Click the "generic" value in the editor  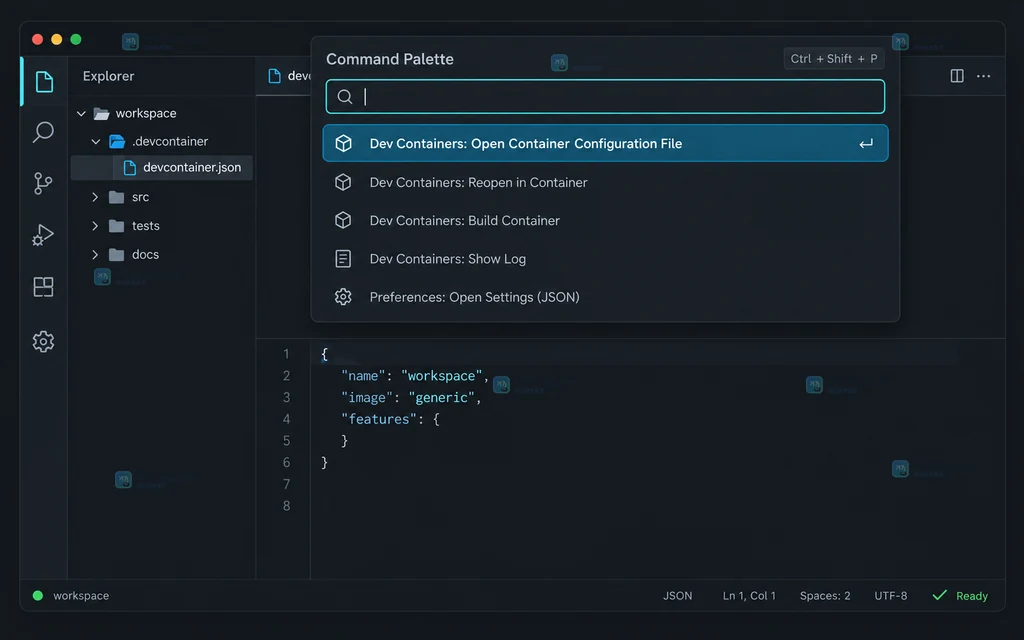(x=441, y=397)
